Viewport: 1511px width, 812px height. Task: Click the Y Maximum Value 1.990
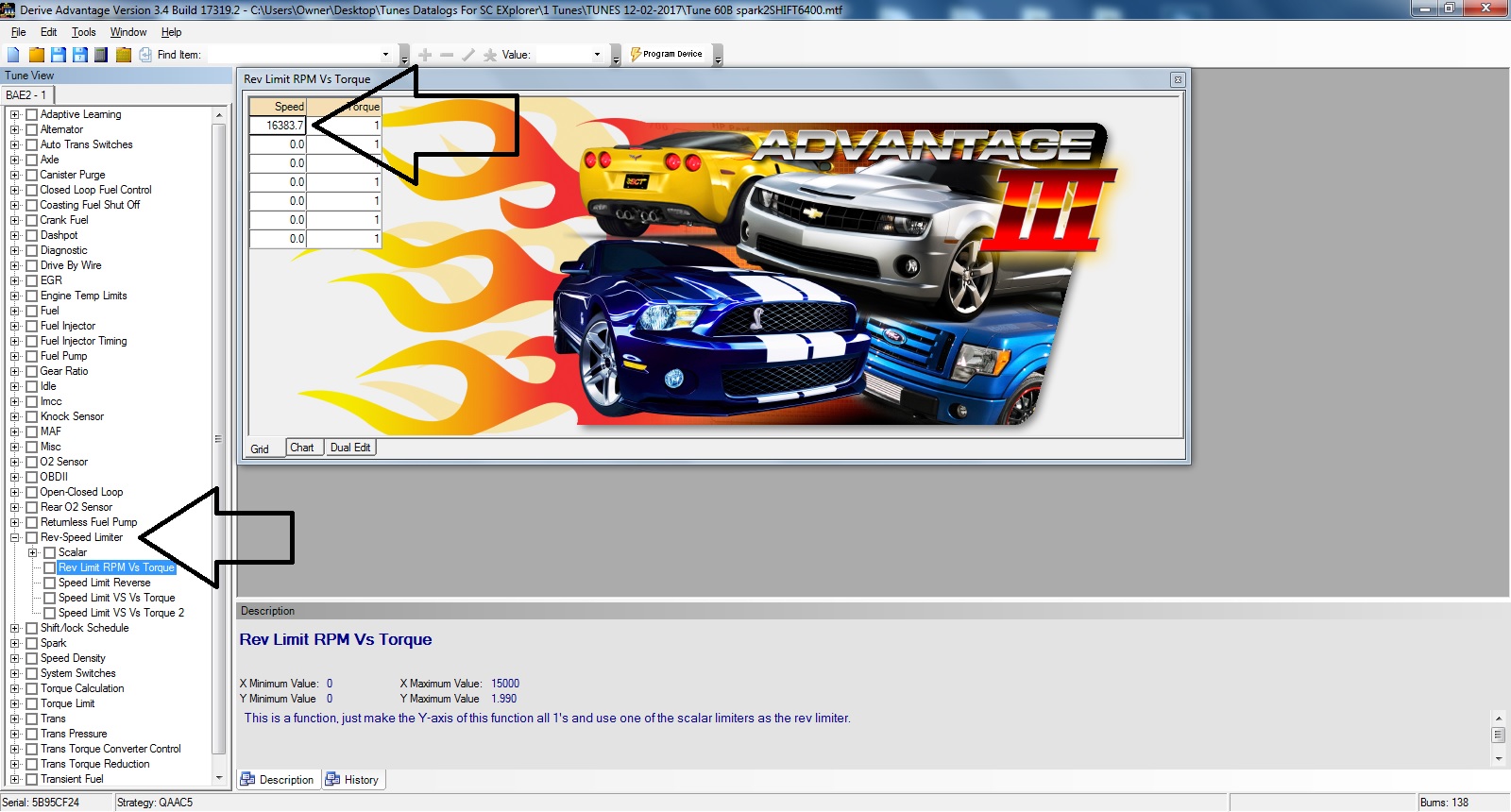tap(504, 699)
